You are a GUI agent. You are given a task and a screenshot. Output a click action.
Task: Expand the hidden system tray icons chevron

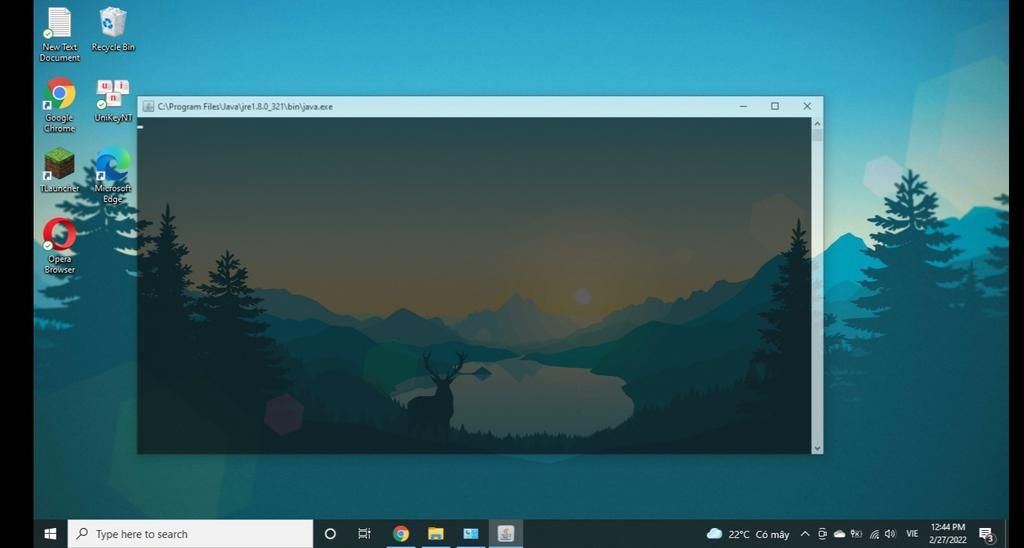805,534
